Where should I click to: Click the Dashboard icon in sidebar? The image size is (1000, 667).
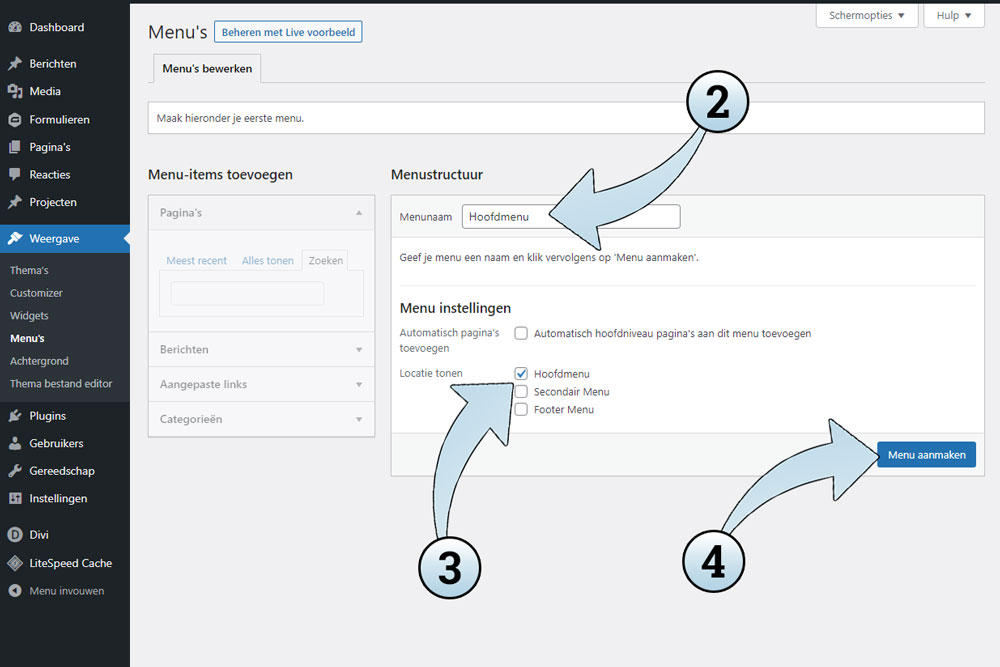[15, 27]
